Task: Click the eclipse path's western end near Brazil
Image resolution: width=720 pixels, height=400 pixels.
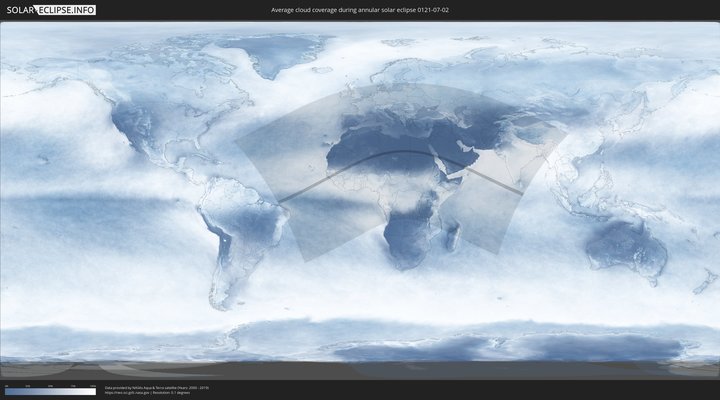Action: (281, 200)
